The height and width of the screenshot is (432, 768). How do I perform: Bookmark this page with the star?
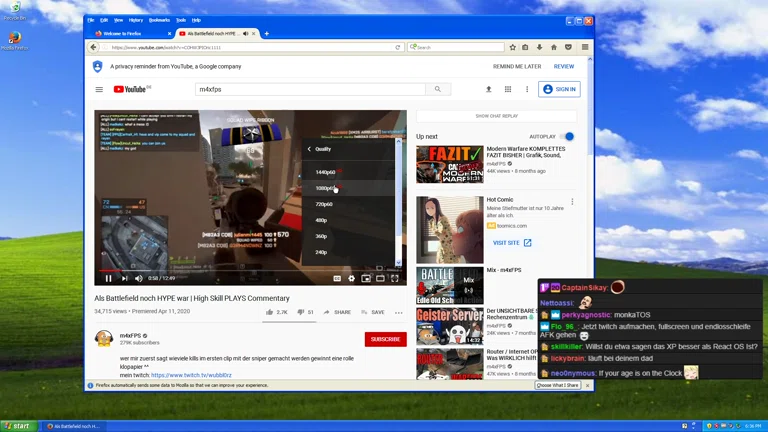coord(512,48)
